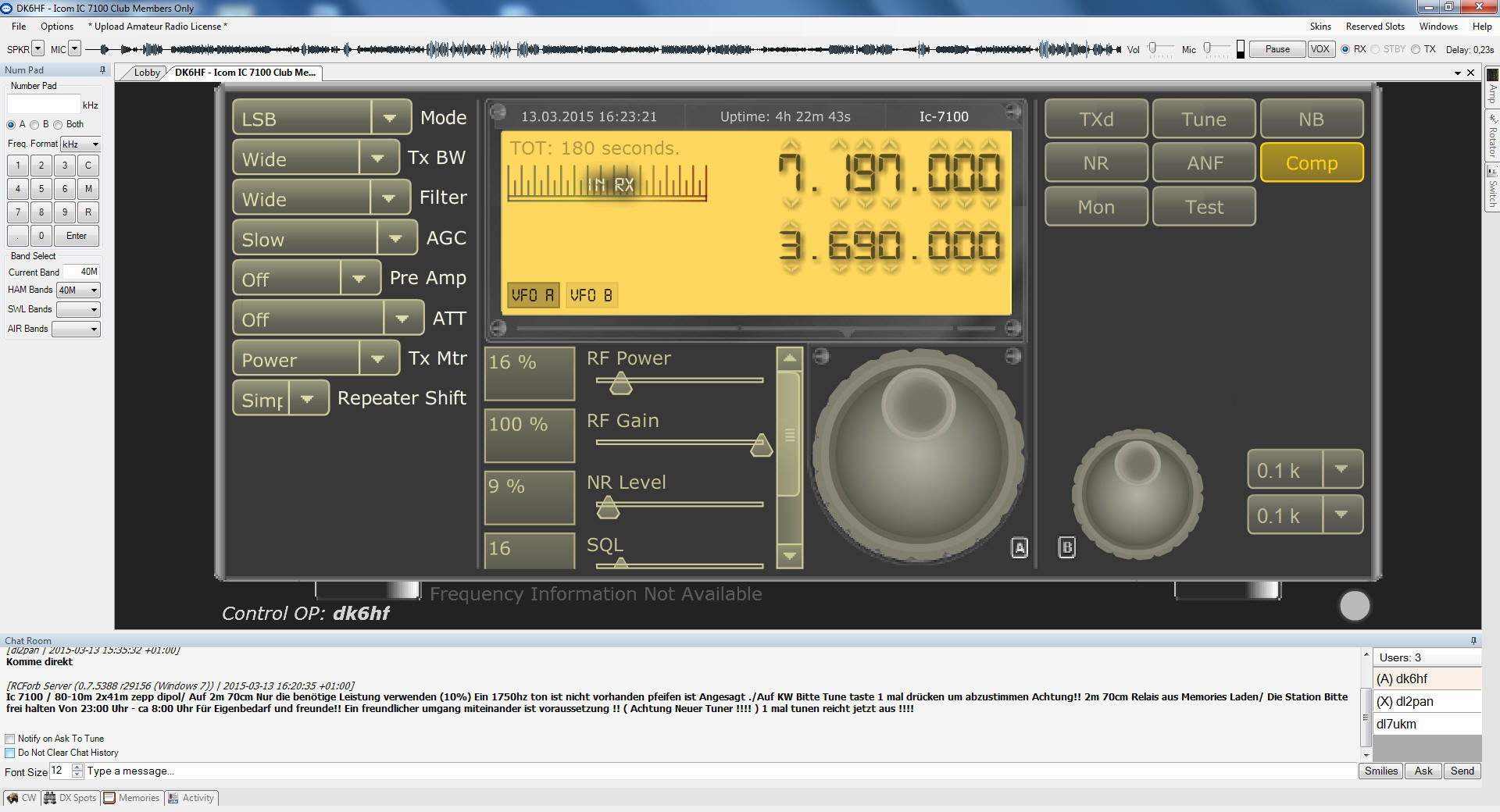The height and width of the screenshot is (812, 1500).
Task: Click the VFO B indicator on display
Action: [x=591, y=295]
